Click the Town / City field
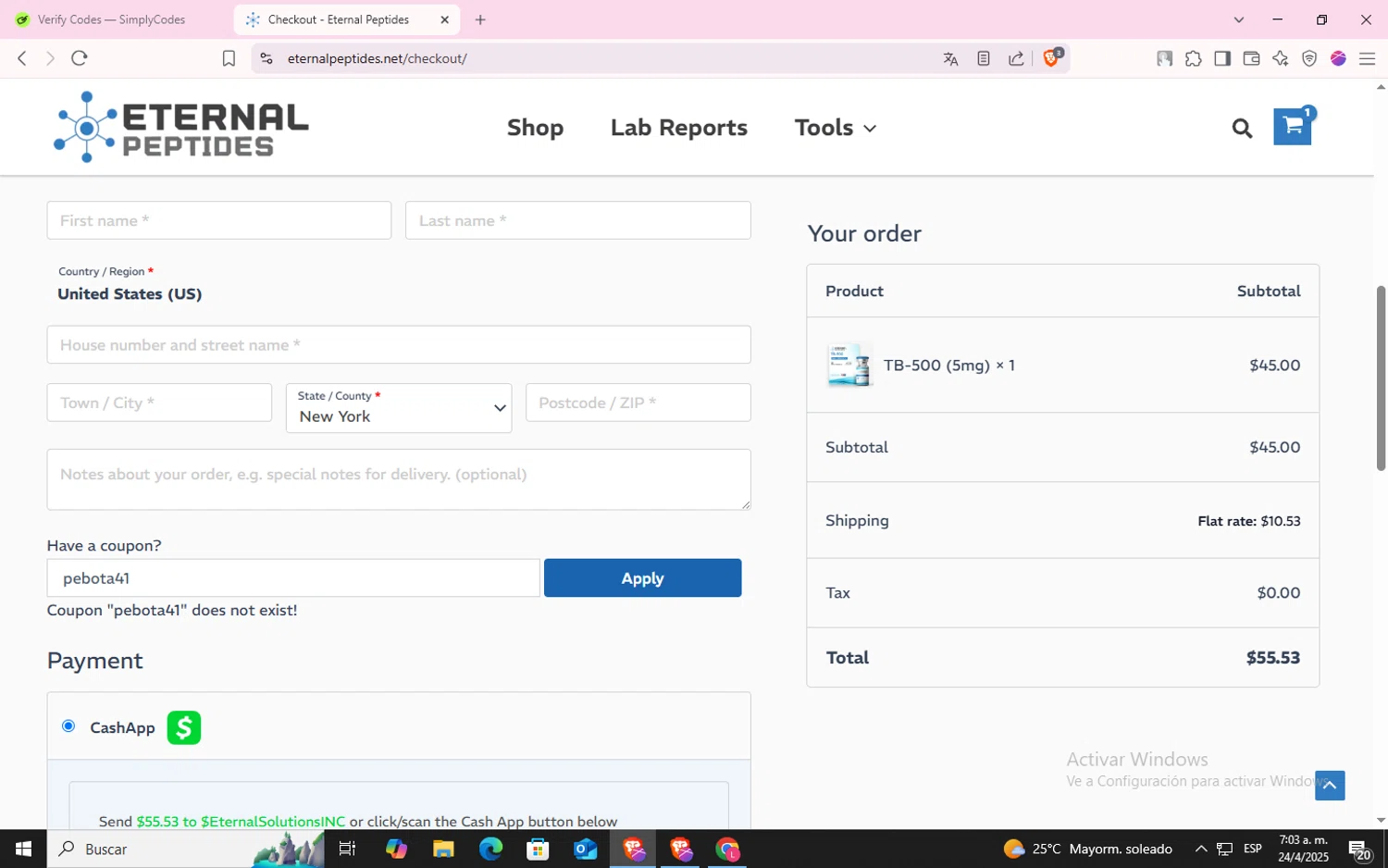The height and width of the screenshot is (868, 1388). 159,403
